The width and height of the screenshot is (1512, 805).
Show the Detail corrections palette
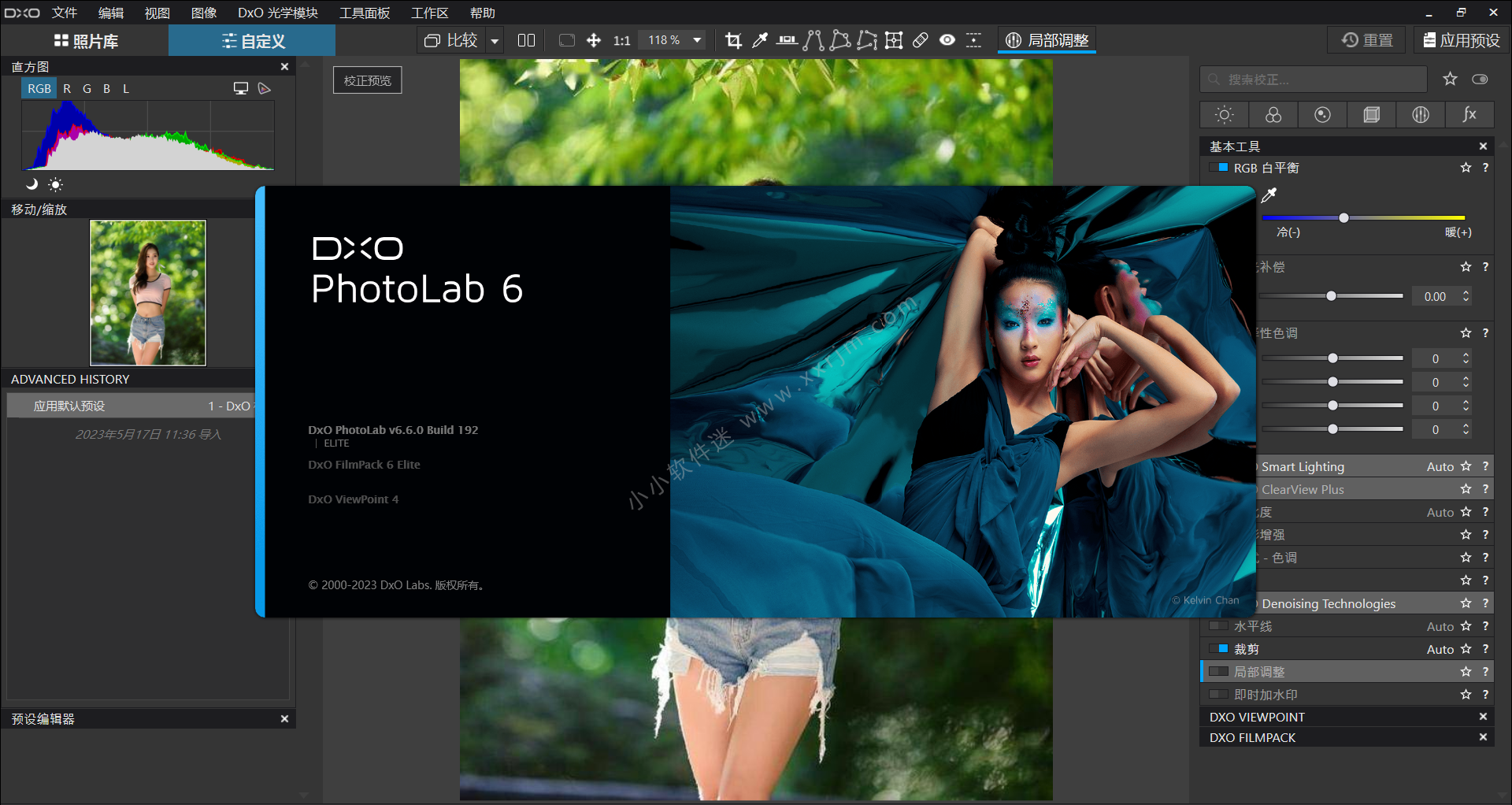[x=1322, y=115]
